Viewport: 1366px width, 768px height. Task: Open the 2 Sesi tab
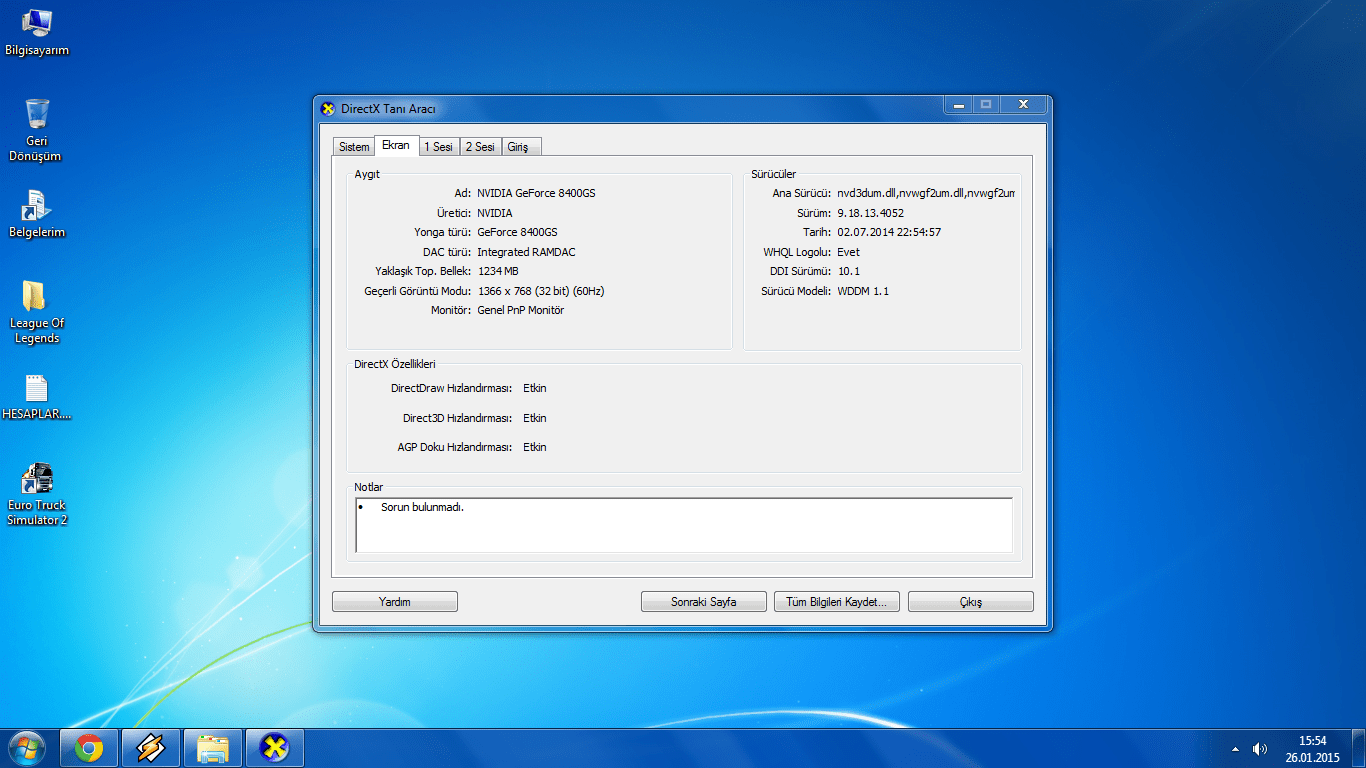coord(480,147)
